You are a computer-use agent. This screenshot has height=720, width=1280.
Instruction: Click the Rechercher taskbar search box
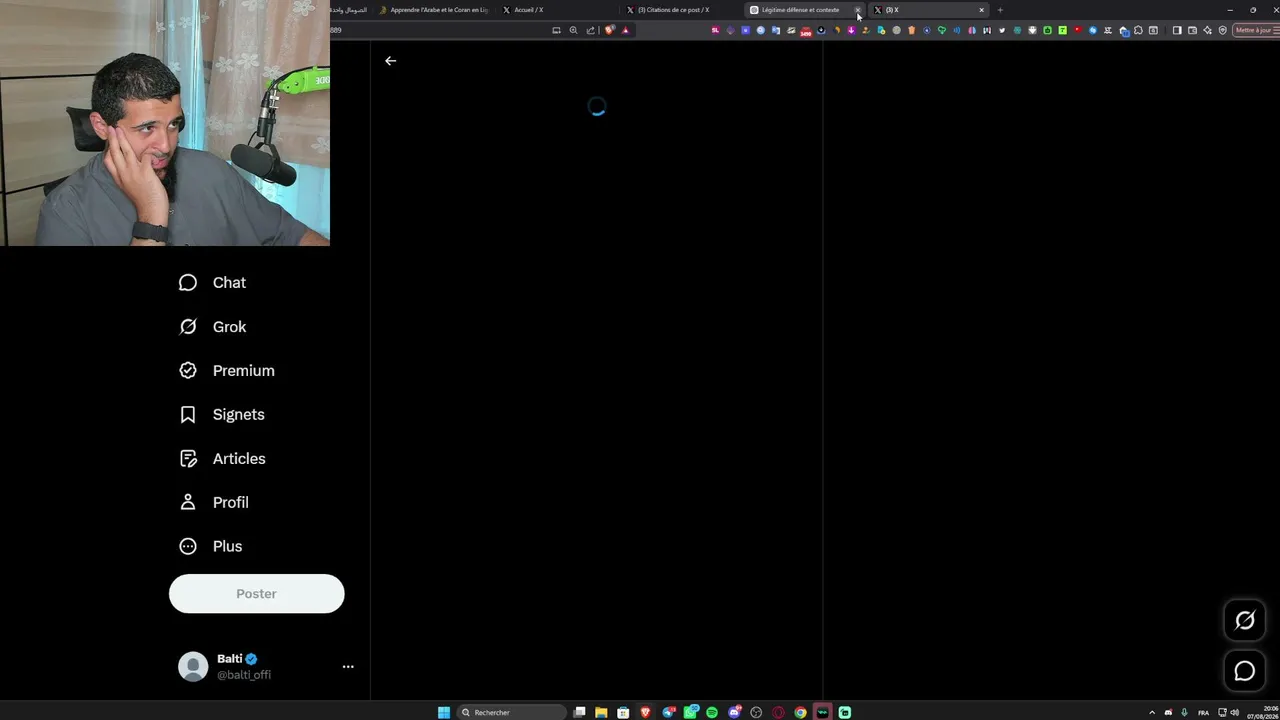click(511, 712)
